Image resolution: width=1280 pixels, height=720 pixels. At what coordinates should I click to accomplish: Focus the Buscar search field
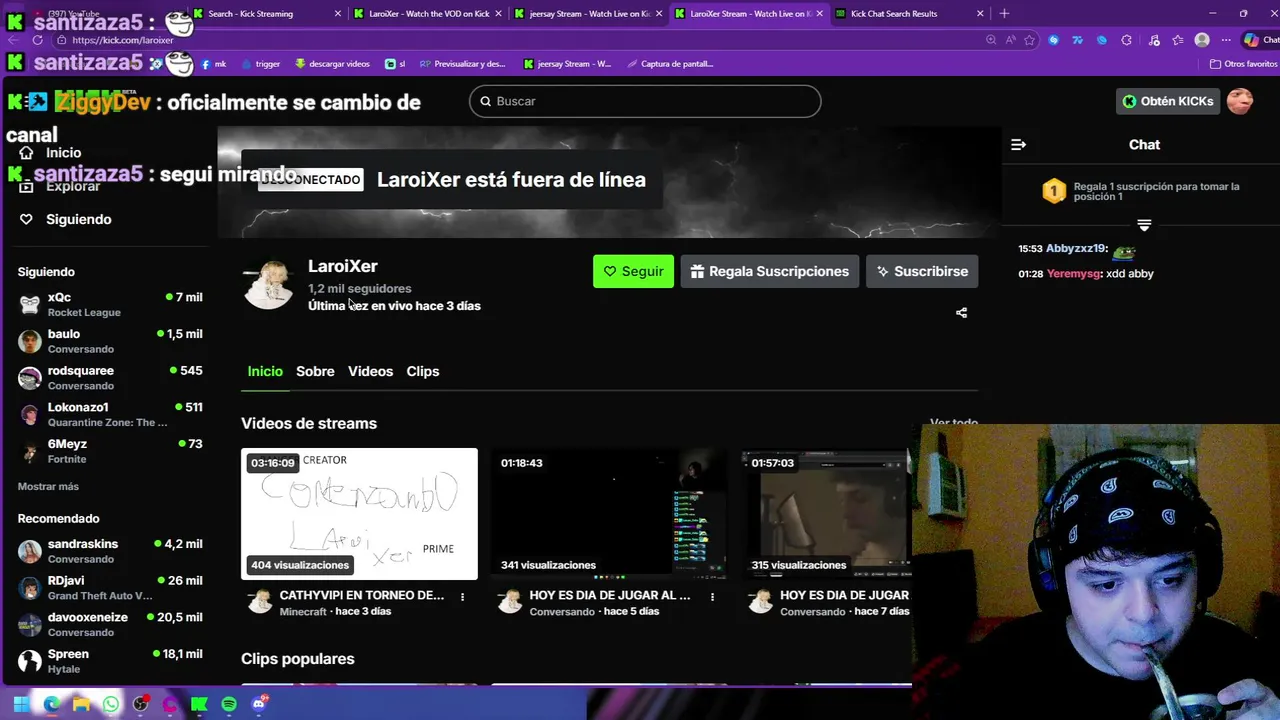pyautogui.click(x=645, y=101)
